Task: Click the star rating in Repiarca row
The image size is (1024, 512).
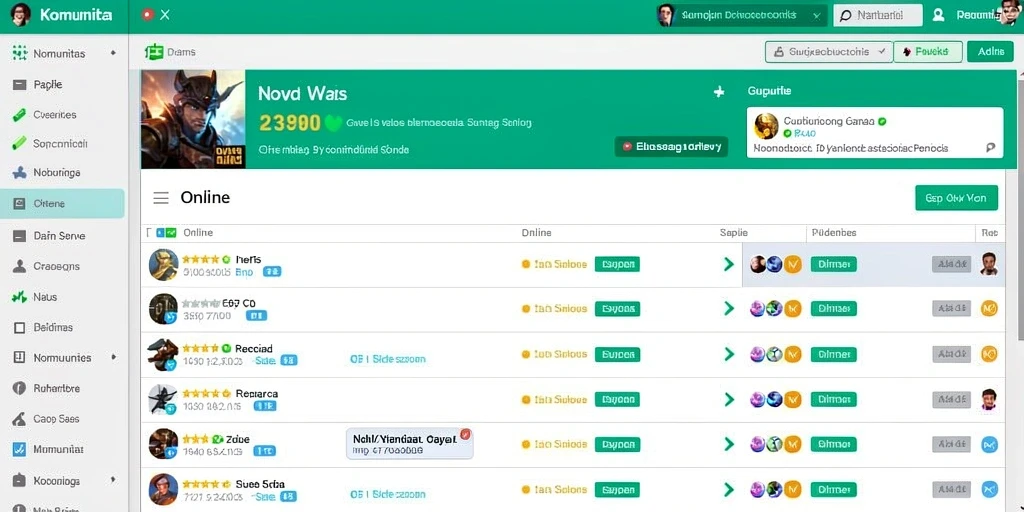Action: (206, 394)
